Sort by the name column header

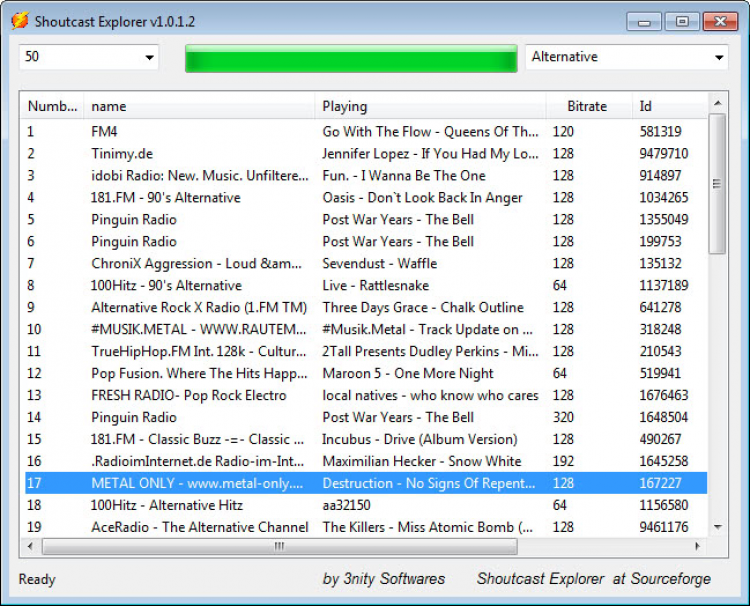coord(199,106)
